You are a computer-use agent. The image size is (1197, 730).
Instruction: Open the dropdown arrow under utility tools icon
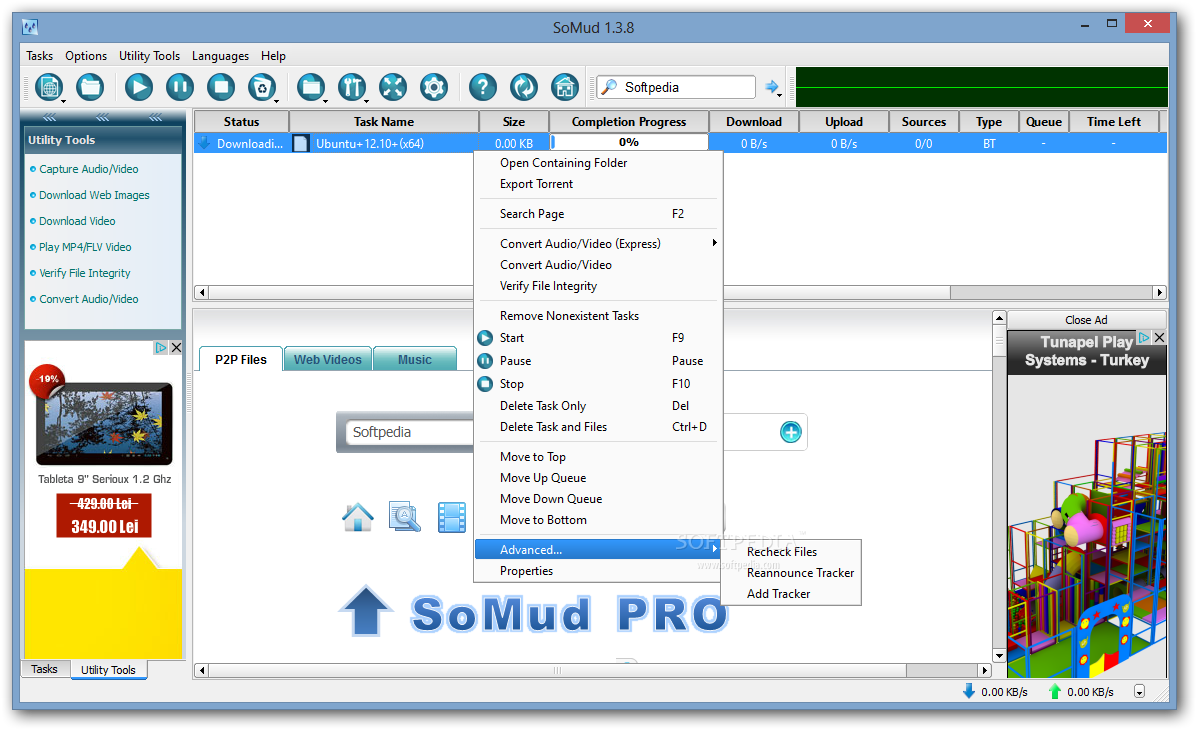tap(366, 101)
